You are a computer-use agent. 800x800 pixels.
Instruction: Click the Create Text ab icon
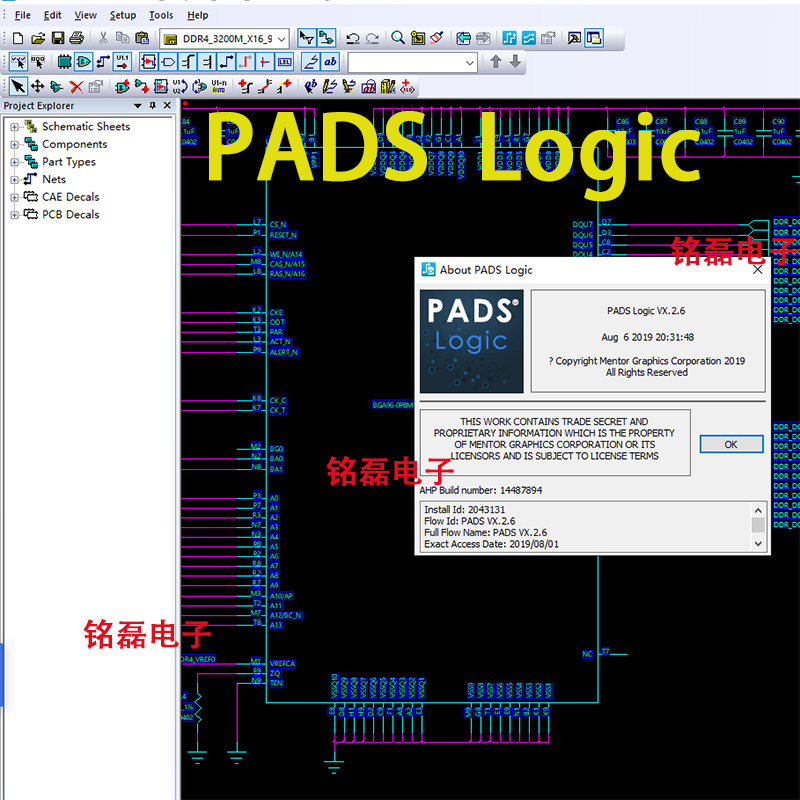click(x=310, y=86)
